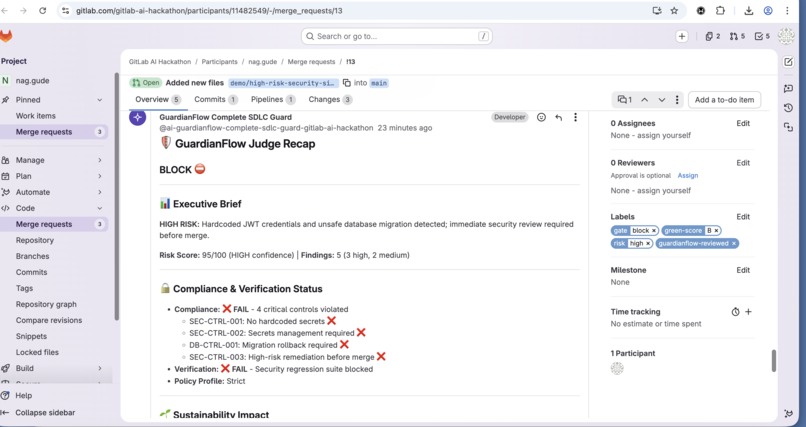
Task: Expand the Build menu
Action: [100, 368]
